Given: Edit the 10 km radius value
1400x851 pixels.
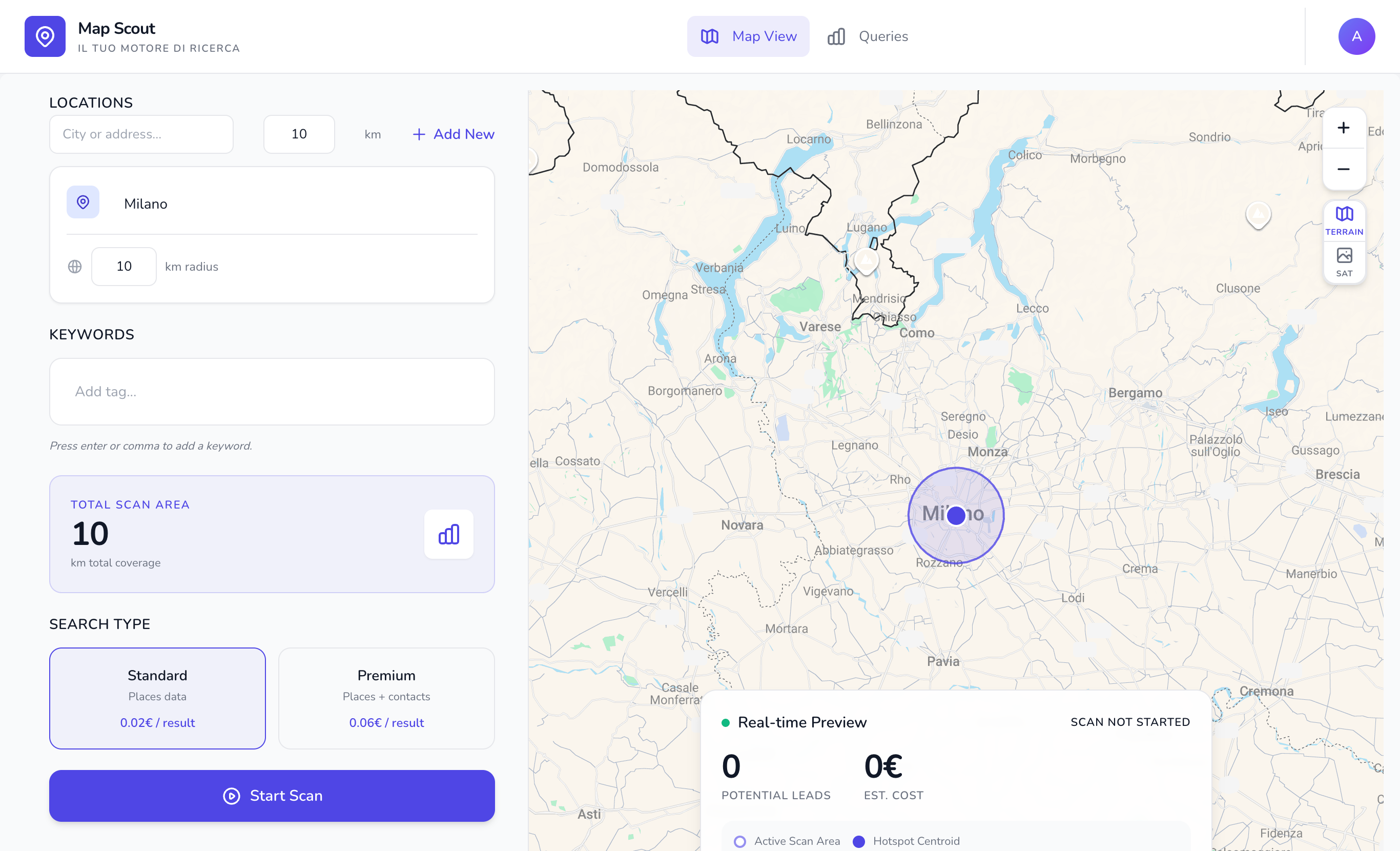Looking at the screenshot, I should point(123,266).
